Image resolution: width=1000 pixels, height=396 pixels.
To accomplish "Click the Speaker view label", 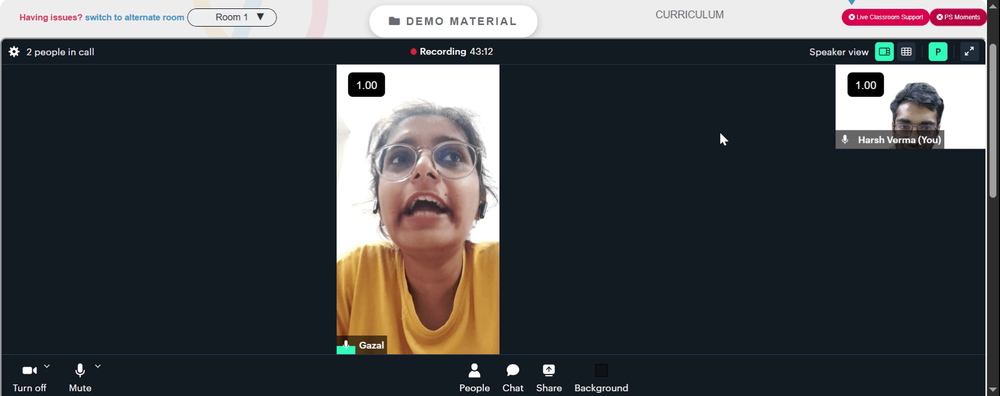I will pyautogui.click(x=839, y=52).
